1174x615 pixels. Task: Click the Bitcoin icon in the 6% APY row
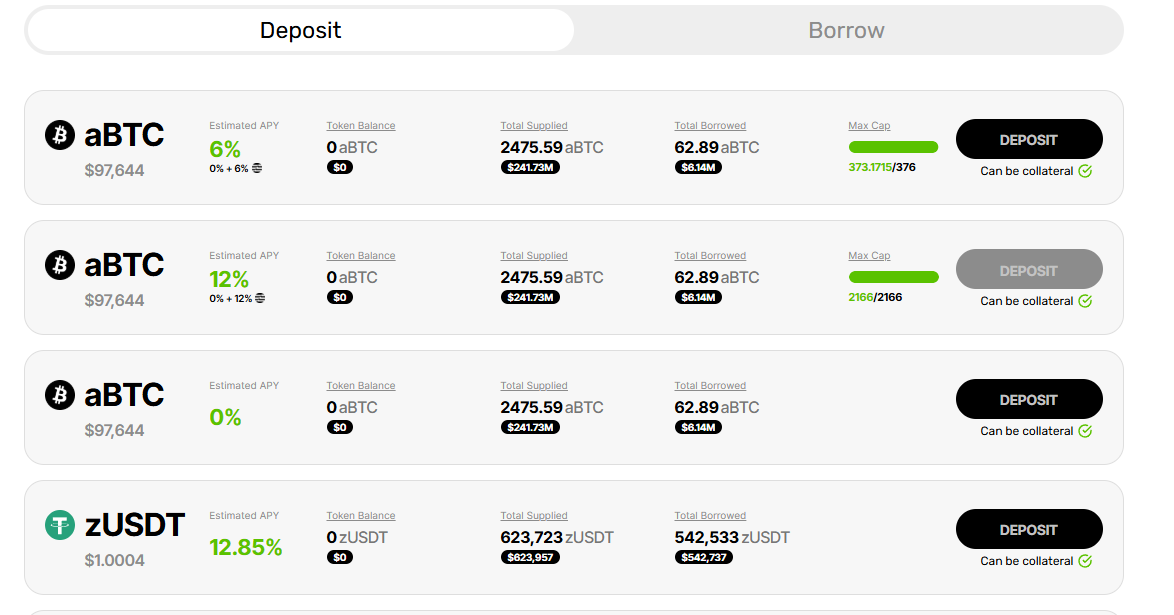click(60, 135)
